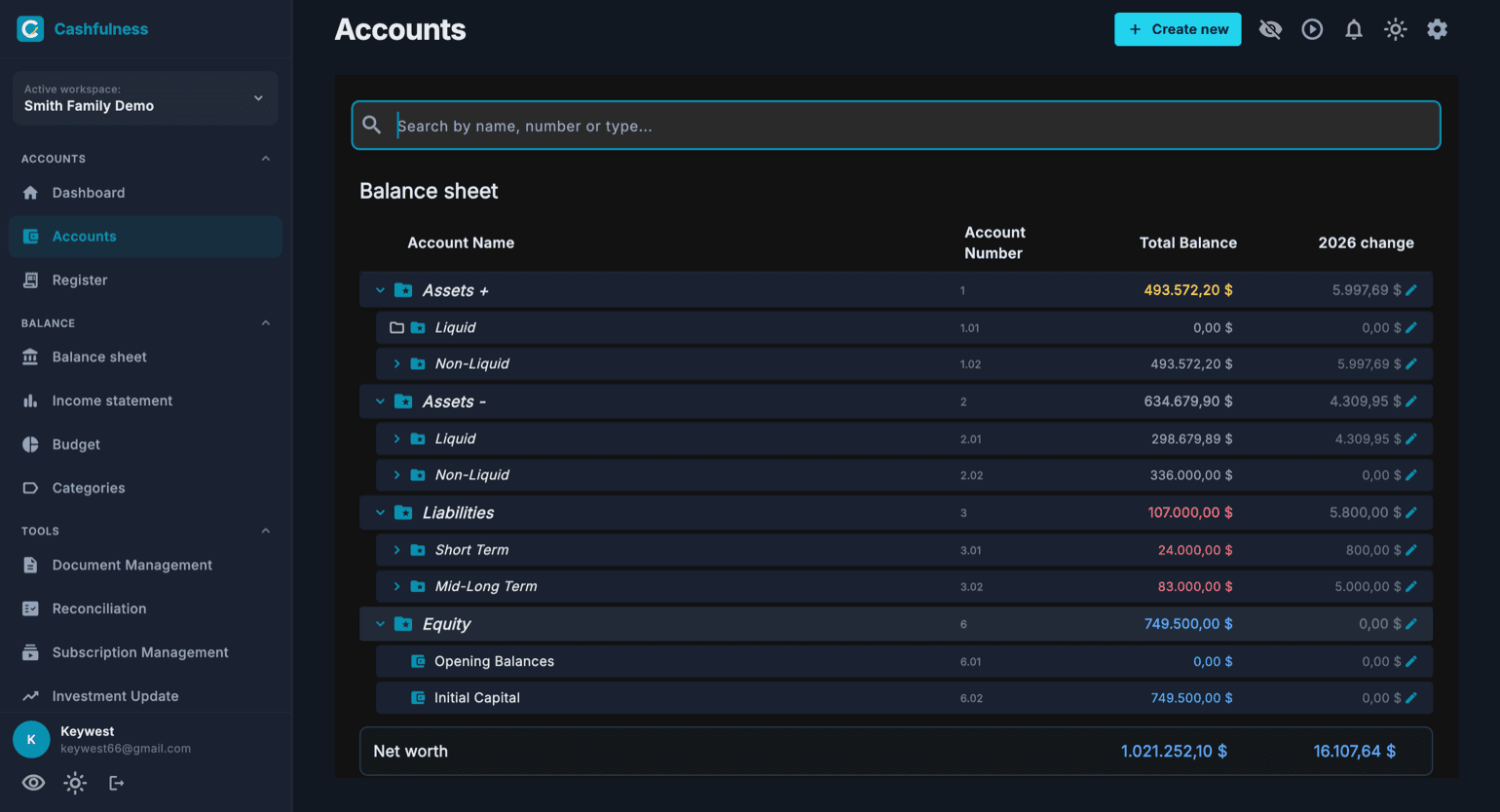1500x812 pixels.
Task: Toggle hide balances eye-slash icon in header
Action: [1270, 29]
